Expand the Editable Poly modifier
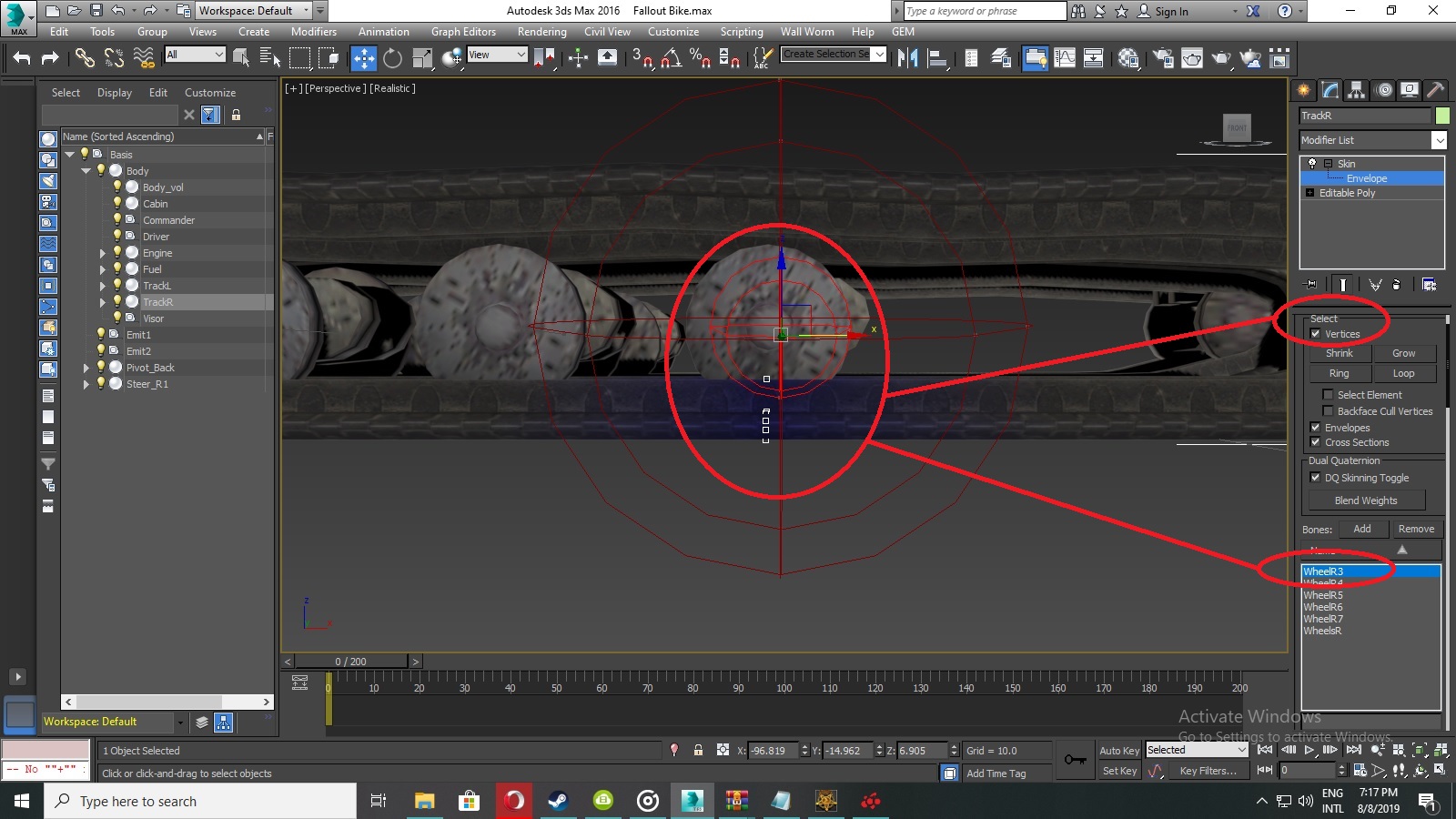The width and height of the screenshot is (1456, 819). click(x=1309, y=193)
